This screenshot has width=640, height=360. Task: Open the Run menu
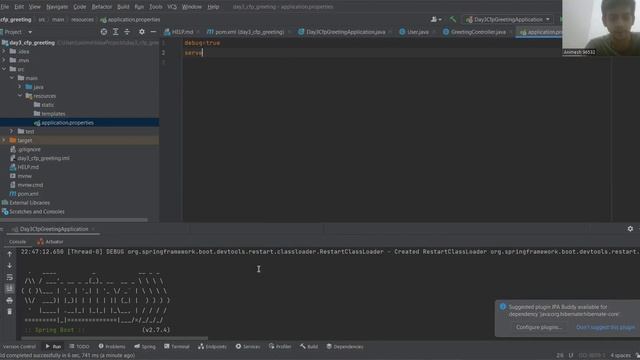coord(139,7)
